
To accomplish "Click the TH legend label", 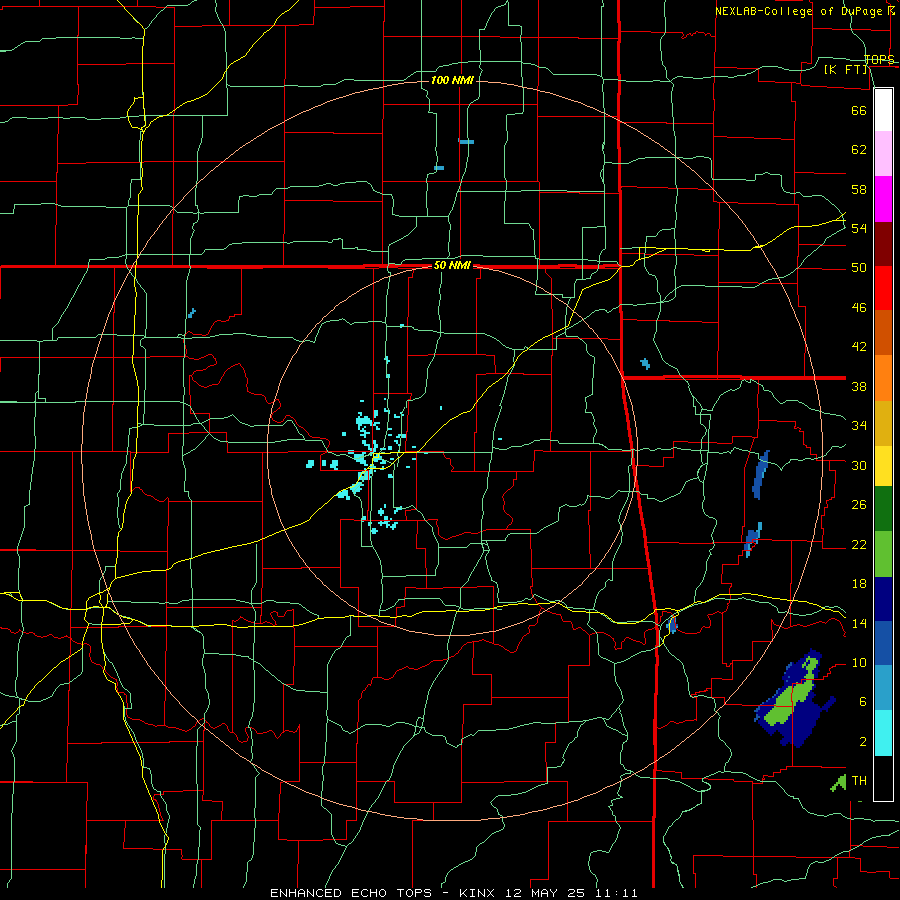I will coord(859,781).
